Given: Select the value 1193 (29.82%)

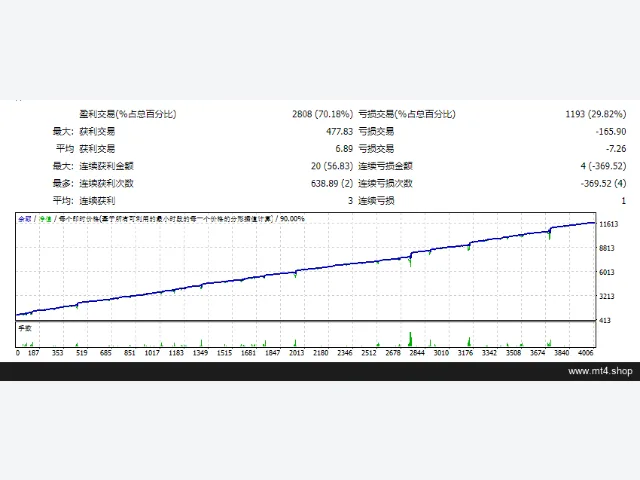Looking at the screenshot, I should click(x=596, y=114).
